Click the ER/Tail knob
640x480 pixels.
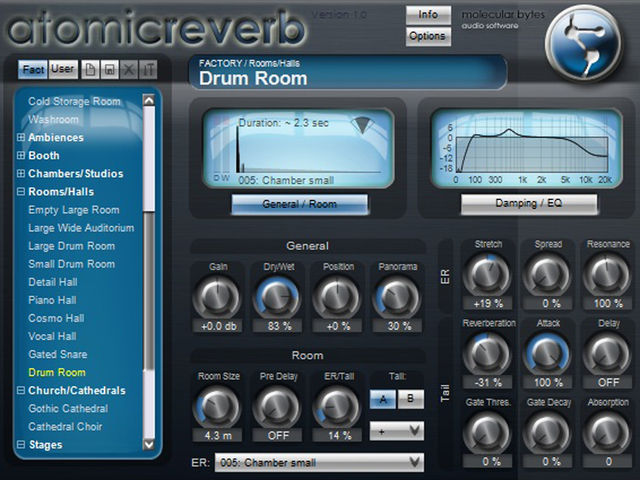tap(337, 407)
